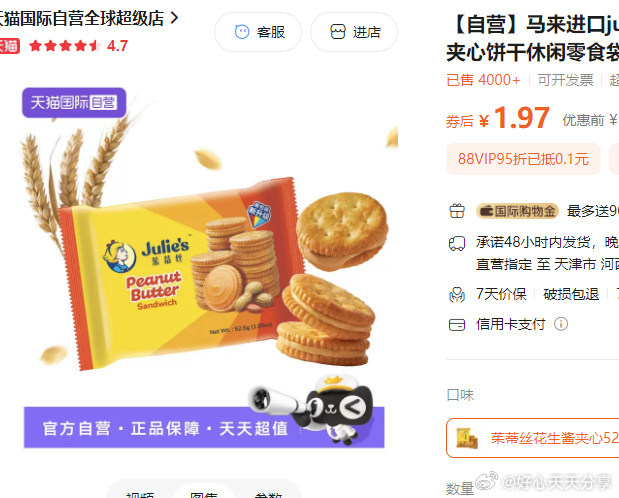Click the customer service smiley icon
Image resolution: width=619 pixels, height=498 pixels.
[x=242, y=32]
